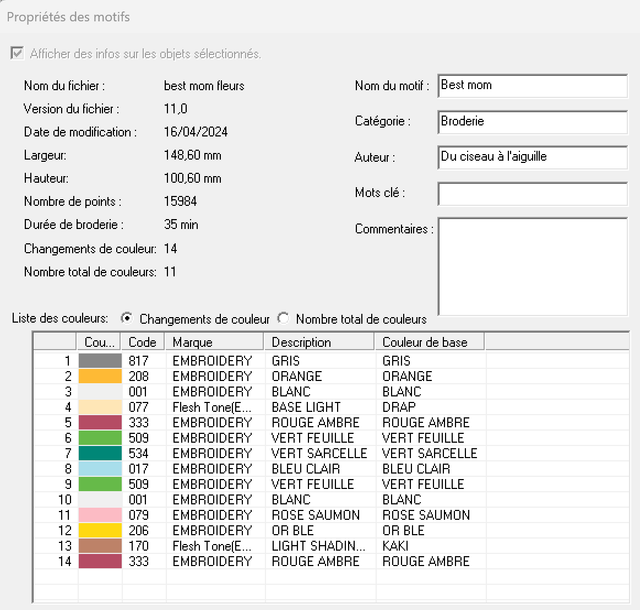The image size is (640, 610).
Task: Click the 'Couleur de base' column header
Action: [x=428, y=342]
